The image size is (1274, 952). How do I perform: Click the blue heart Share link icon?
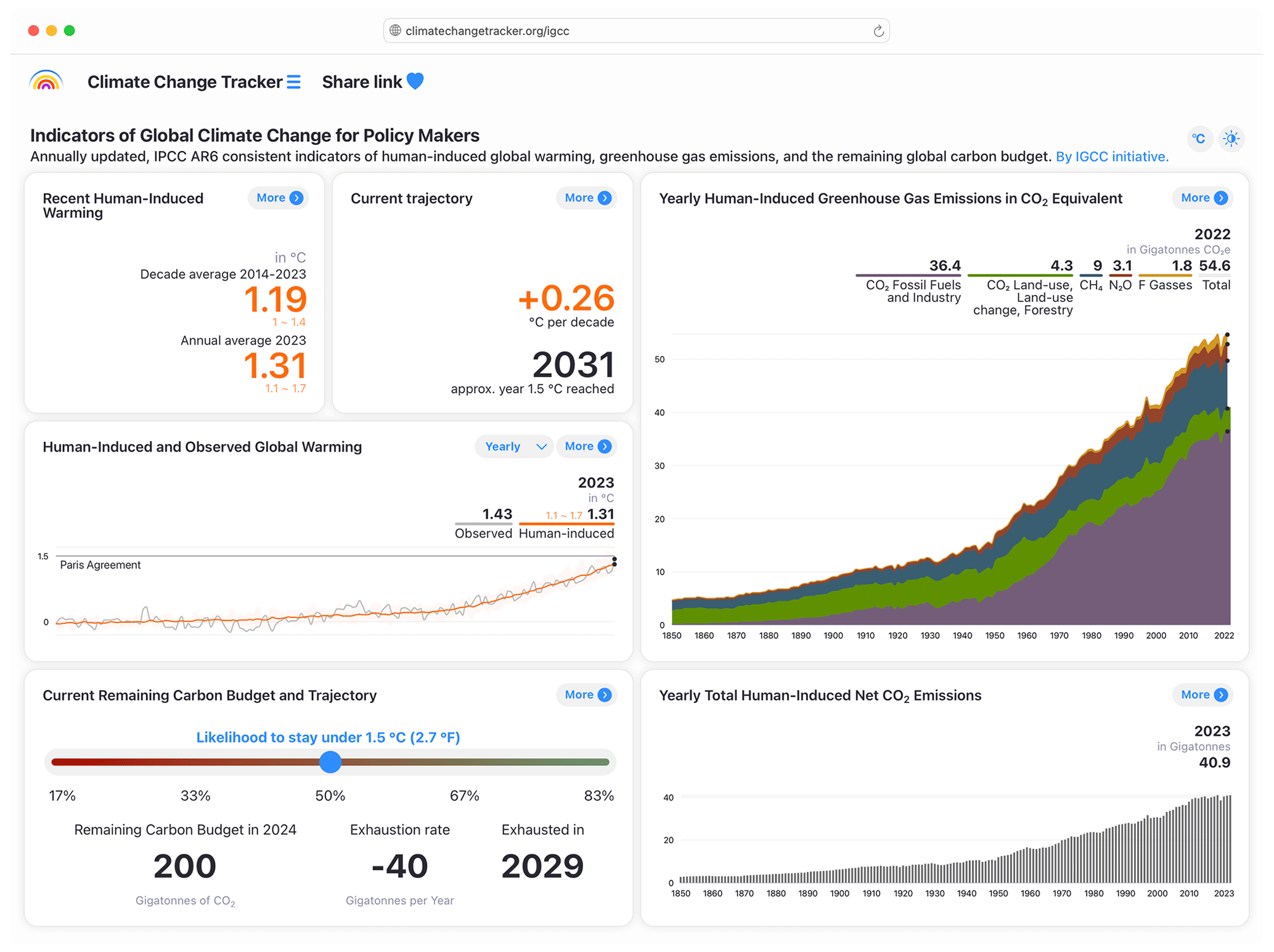point(415,81)
